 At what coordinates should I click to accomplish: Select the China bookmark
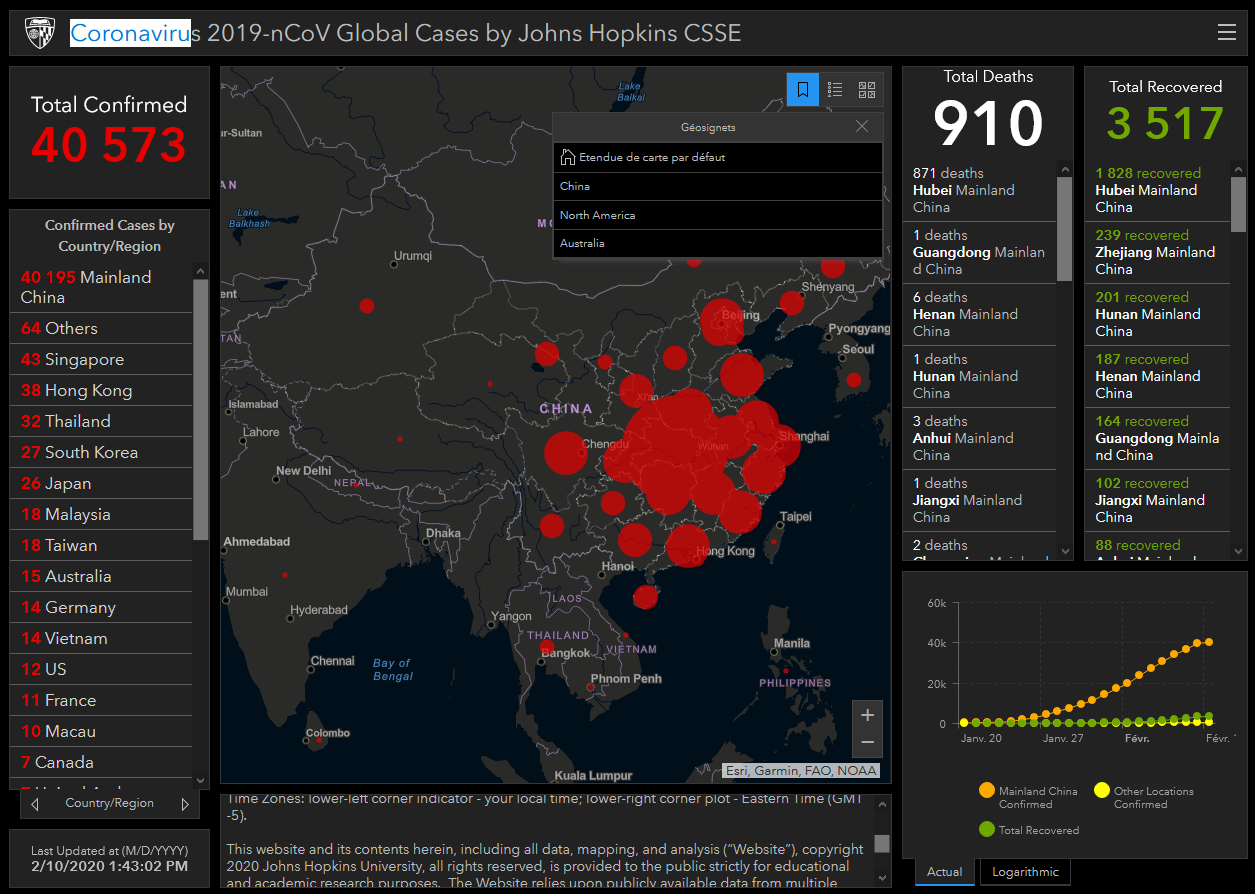pyautogui.click(x=717, y=186)
